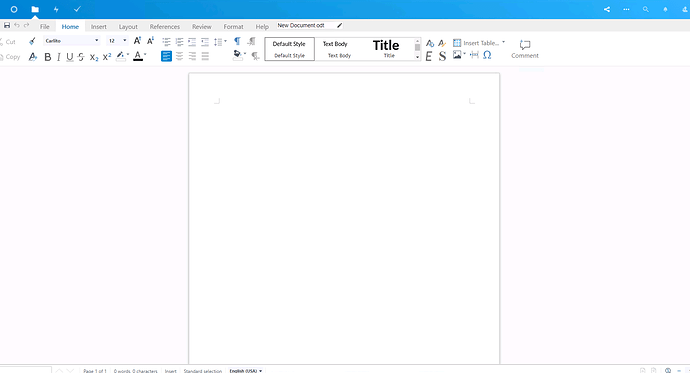Screen dimensions: 690x373
Task: Apply Subscript formatting
Action: click(94, 57)
